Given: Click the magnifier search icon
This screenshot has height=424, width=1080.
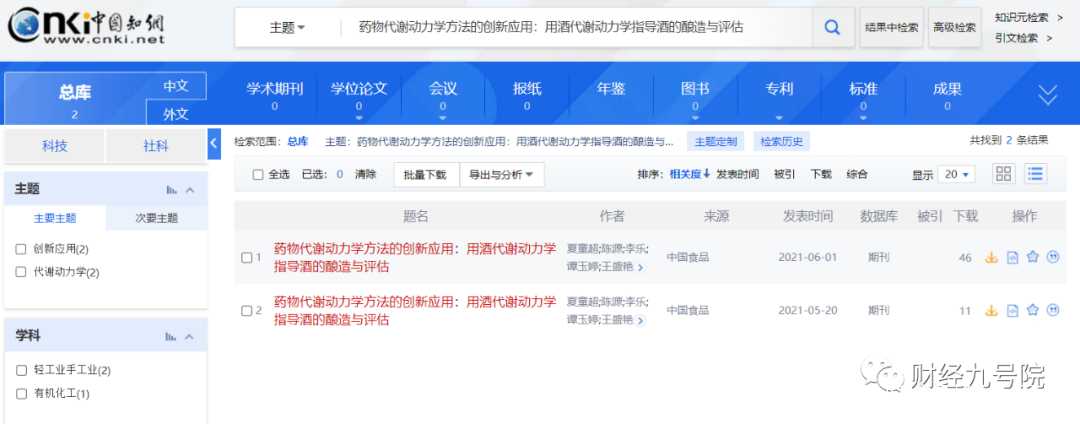Looking at the screenshot, I should point(832,28).
